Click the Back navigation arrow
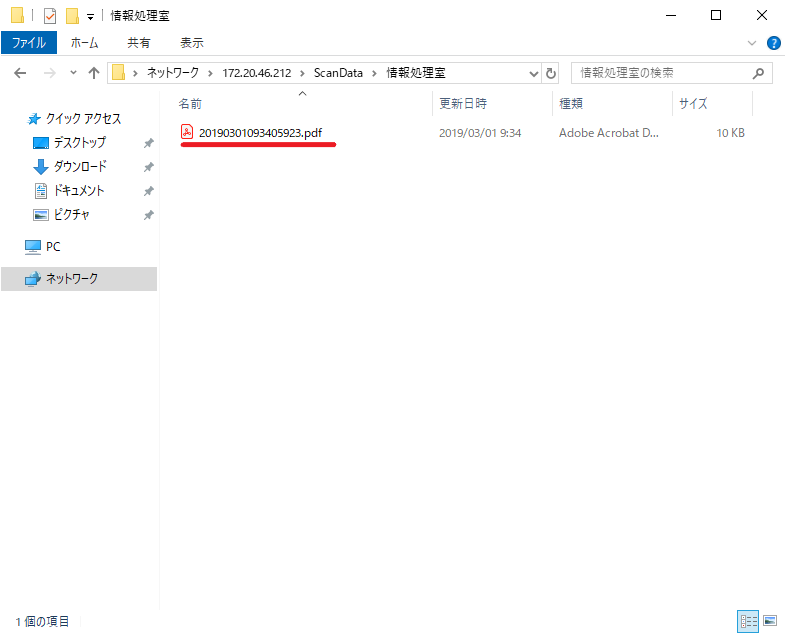The width and height of the screenshot is (786, 634). [x=20, y=73]
